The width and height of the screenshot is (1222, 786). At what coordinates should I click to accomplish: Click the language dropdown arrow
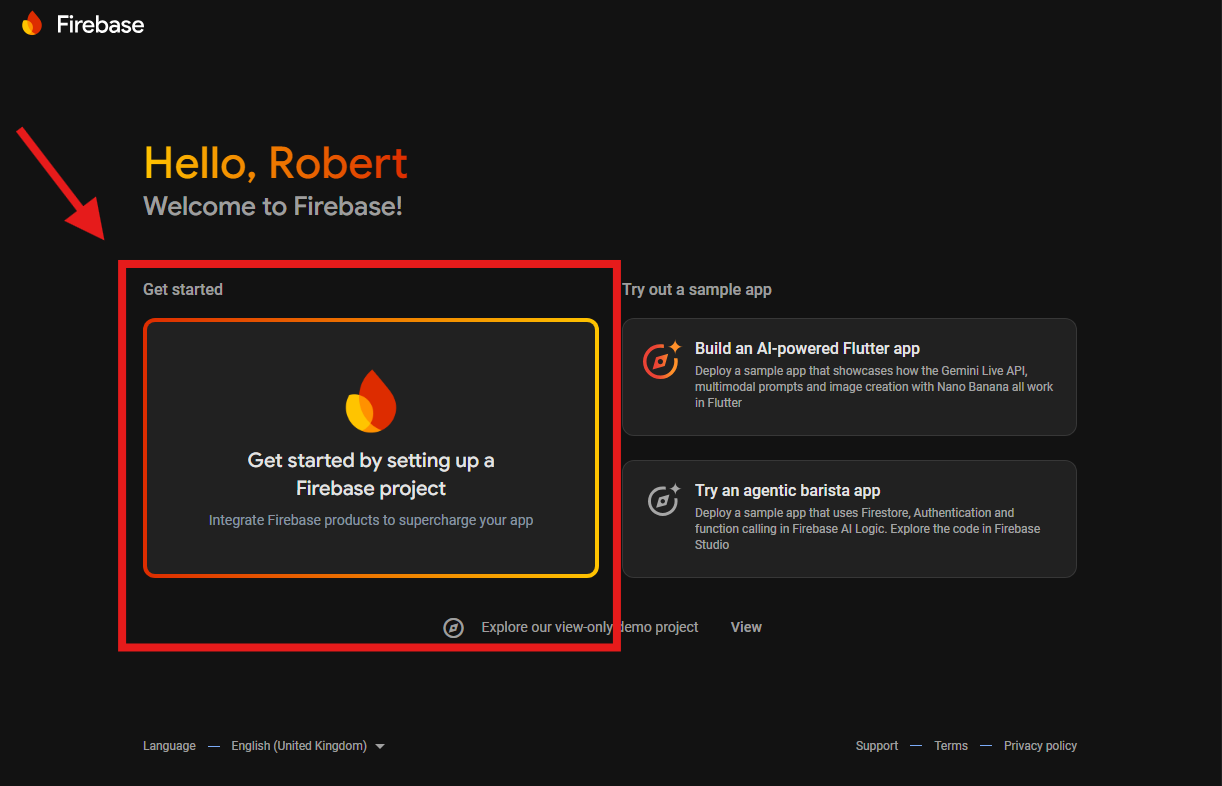click(380, 747)
